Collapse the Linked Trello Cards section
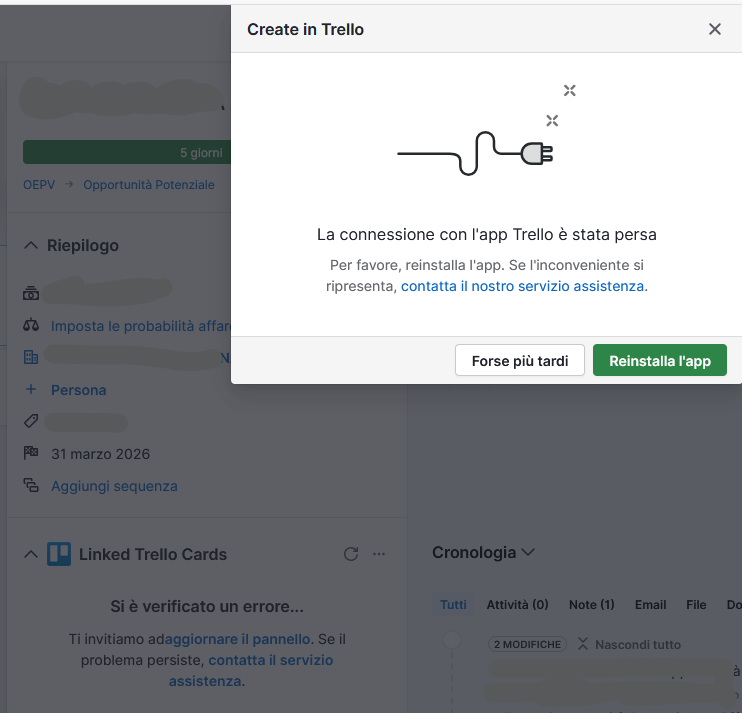 pyautogui.click(x=31, y=554)
